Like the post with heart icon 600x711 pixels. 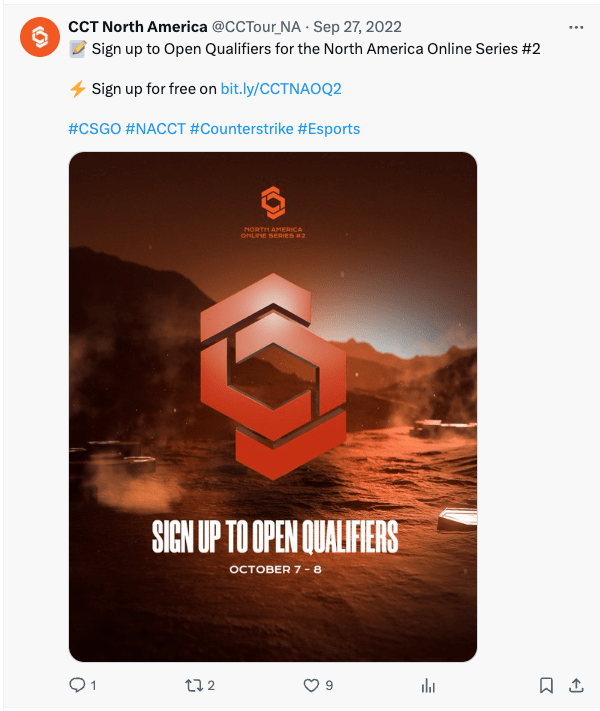click(x=311, y=685)
